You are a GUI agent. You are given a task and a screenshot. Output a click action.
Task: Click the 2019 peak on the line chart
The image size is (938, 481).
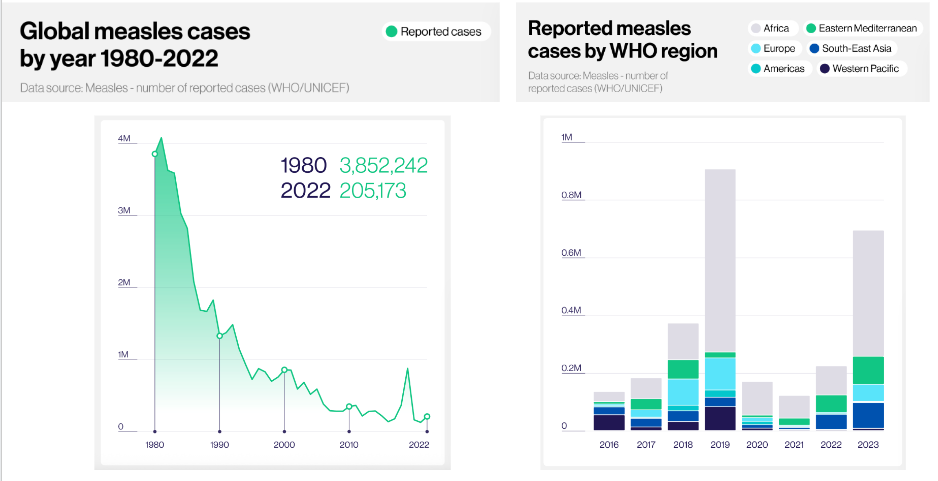(x=407, y=369)
